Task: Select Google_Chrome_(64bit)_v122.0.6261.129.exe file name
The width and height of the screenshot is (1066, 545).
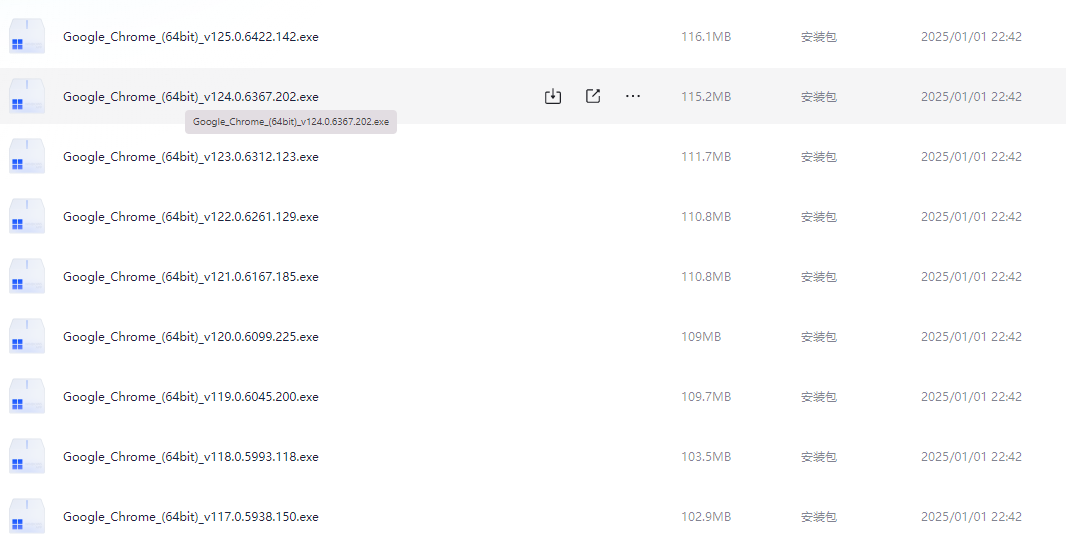Action: click(190, 217)
